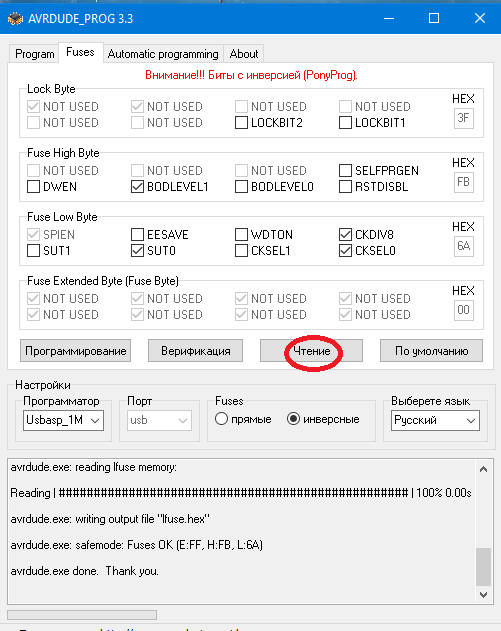
Task: Click the AVRDUDE_PROG chip icon in title bar
Action: tap(15, 19)
